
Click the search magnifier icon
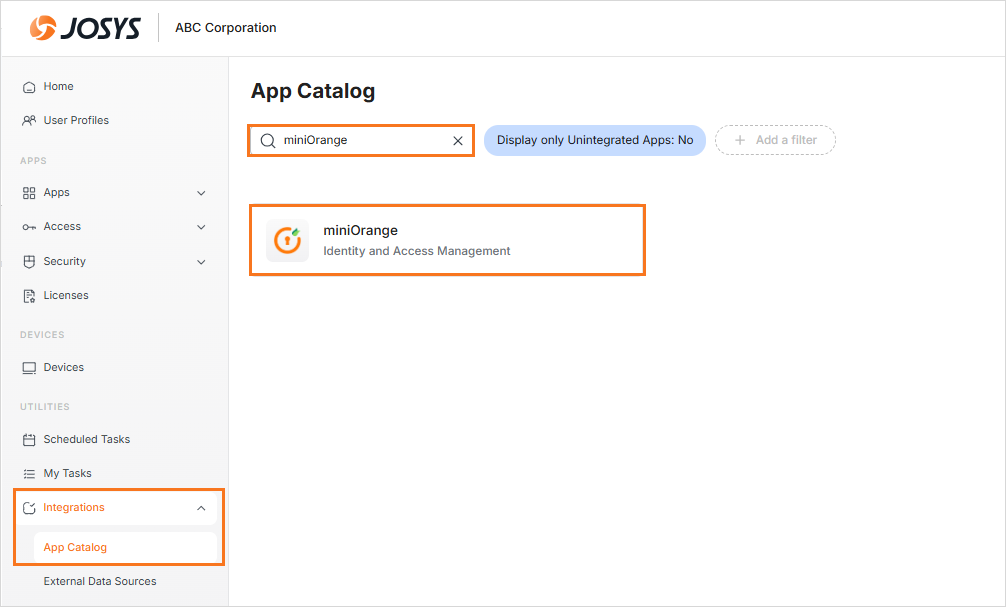tap(267, 141)
